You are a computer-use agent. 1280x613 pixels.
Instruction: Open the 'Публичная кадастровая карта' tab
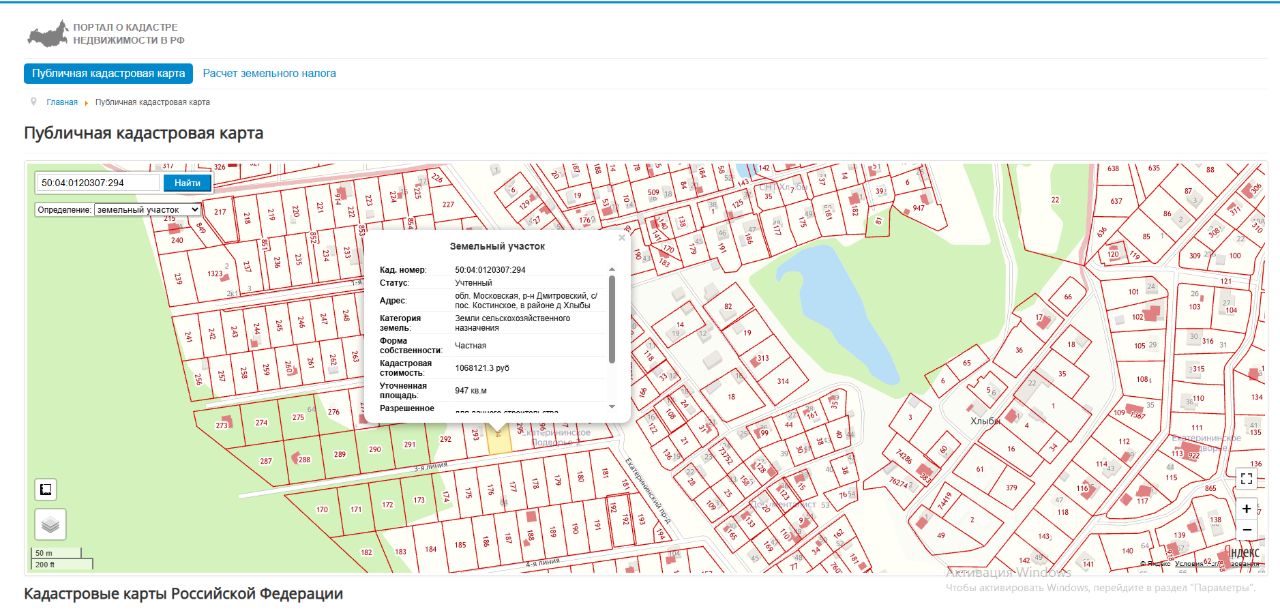pyautogui.click(x=108, y=73)
